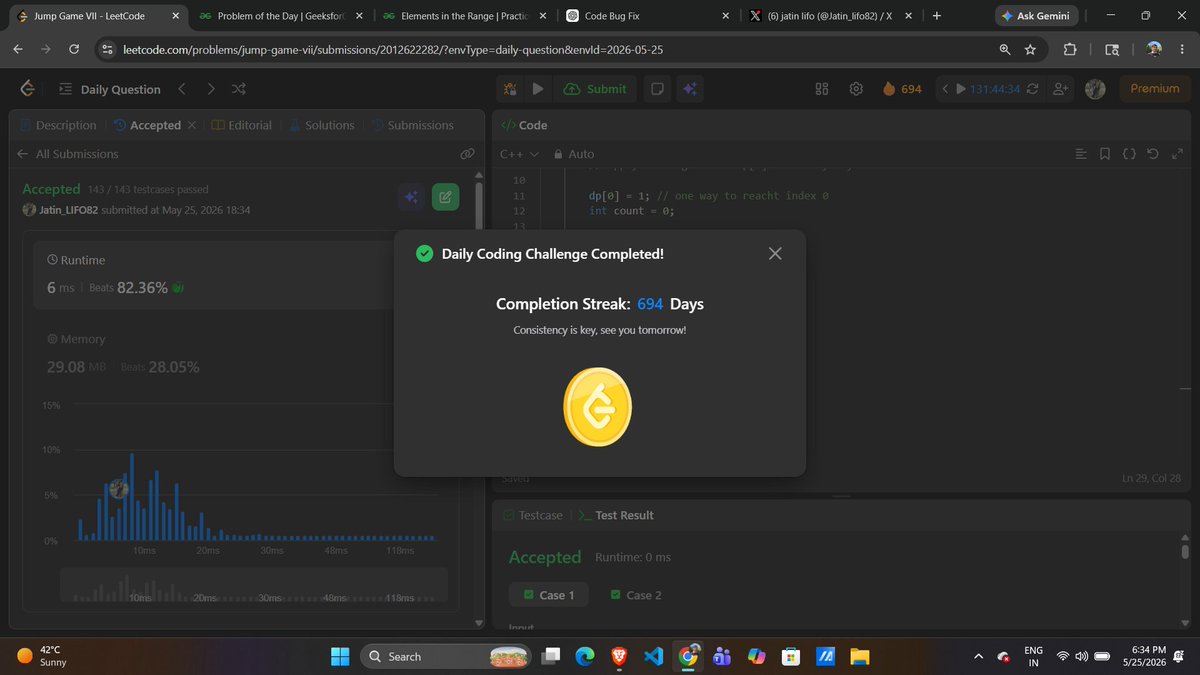Screen dimensions: 1200x675
Task: Click the debugger icon beside Run
Action: pyautogui.click(x=510, y=89)
